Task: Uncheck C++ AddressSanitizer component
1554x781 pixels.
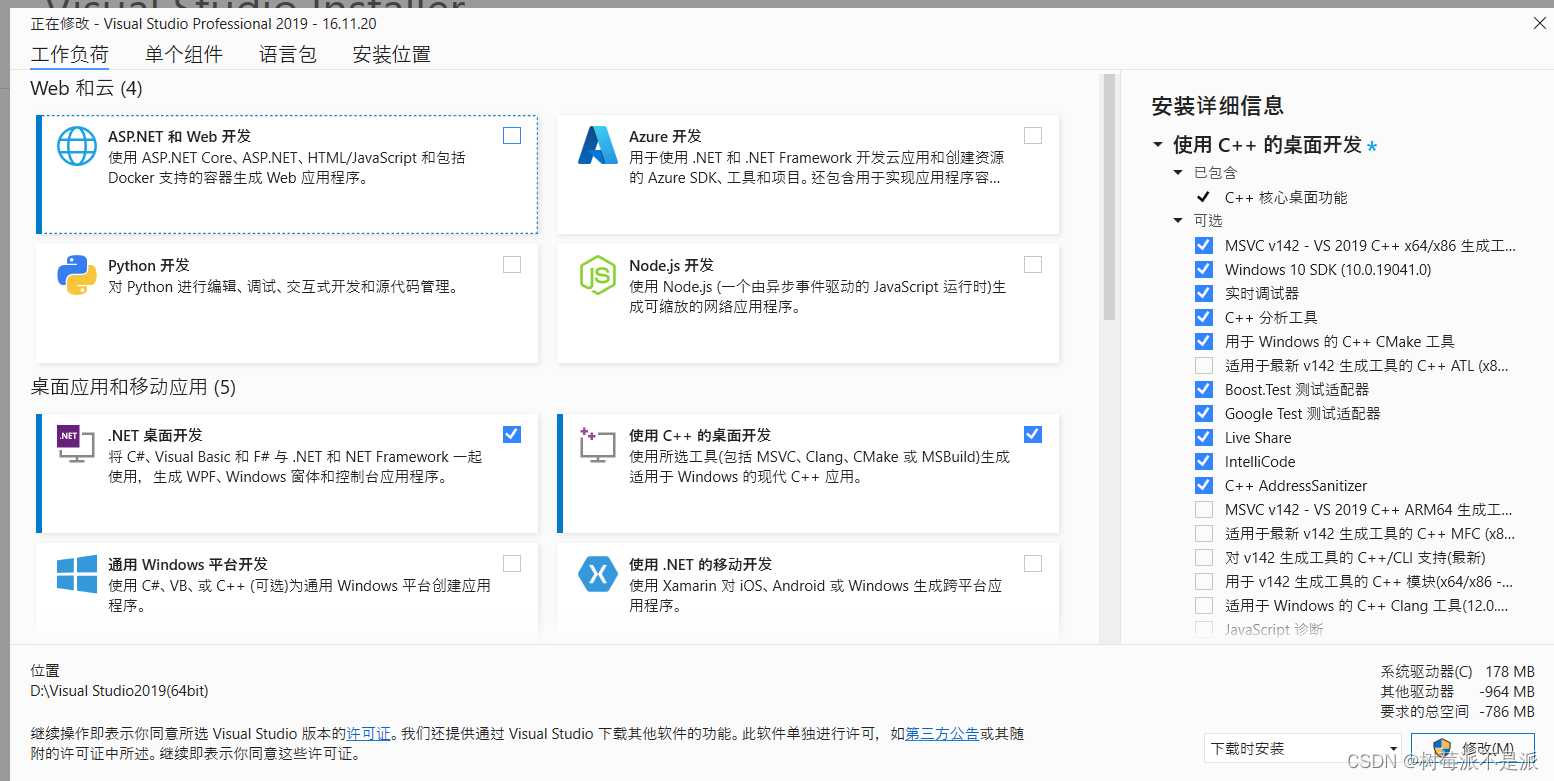Action: [1204, 485]
